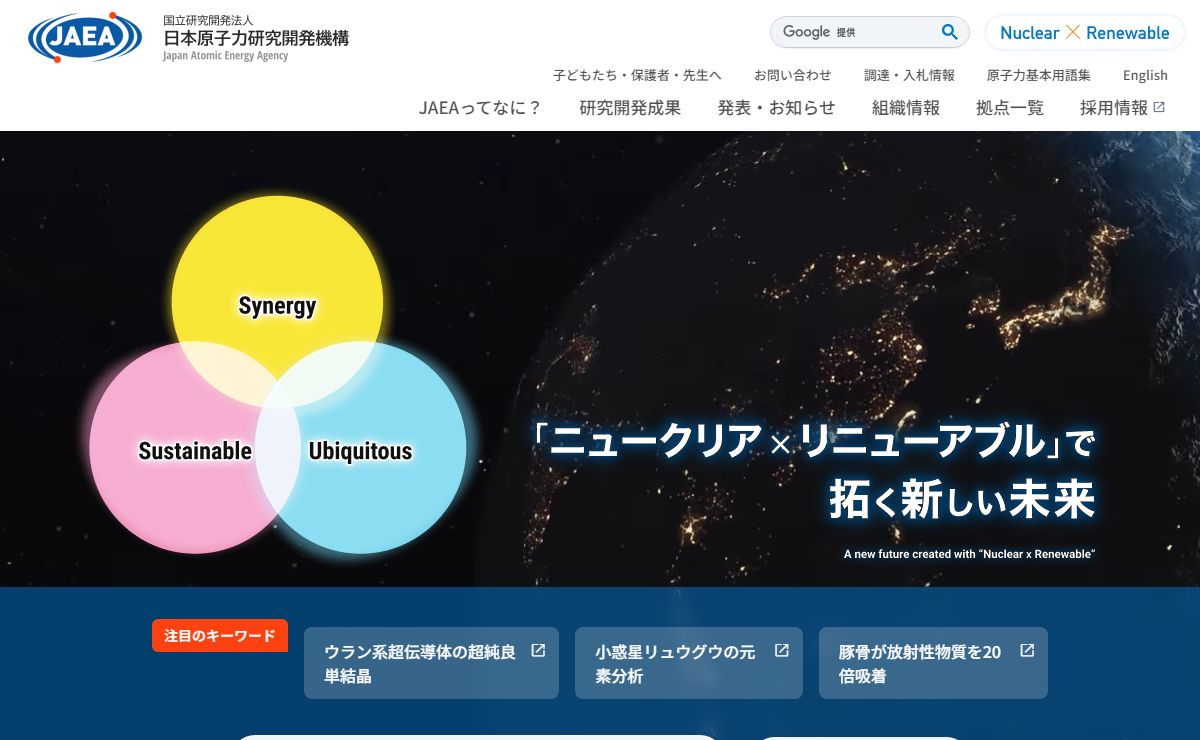Click the external-link icon on the 小惑星リュウグウ card
The width and height of the screenshot is (1200, 740).
point(782,651)
